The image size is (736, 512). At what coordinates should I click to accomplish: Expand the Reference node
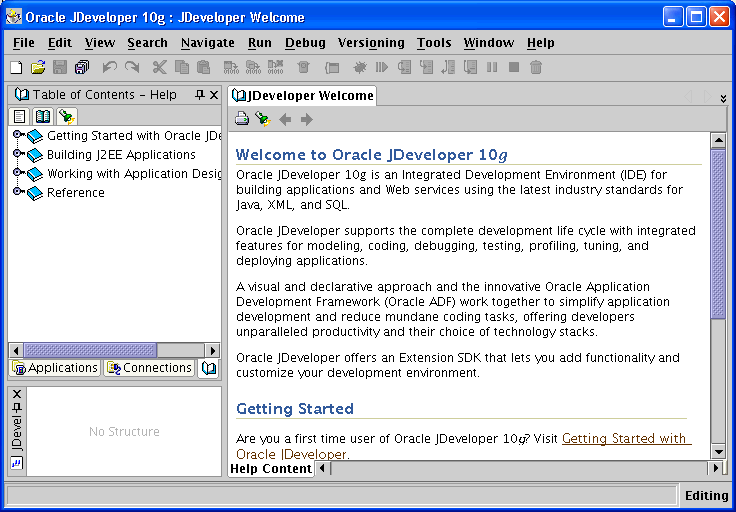coord(17,191)
